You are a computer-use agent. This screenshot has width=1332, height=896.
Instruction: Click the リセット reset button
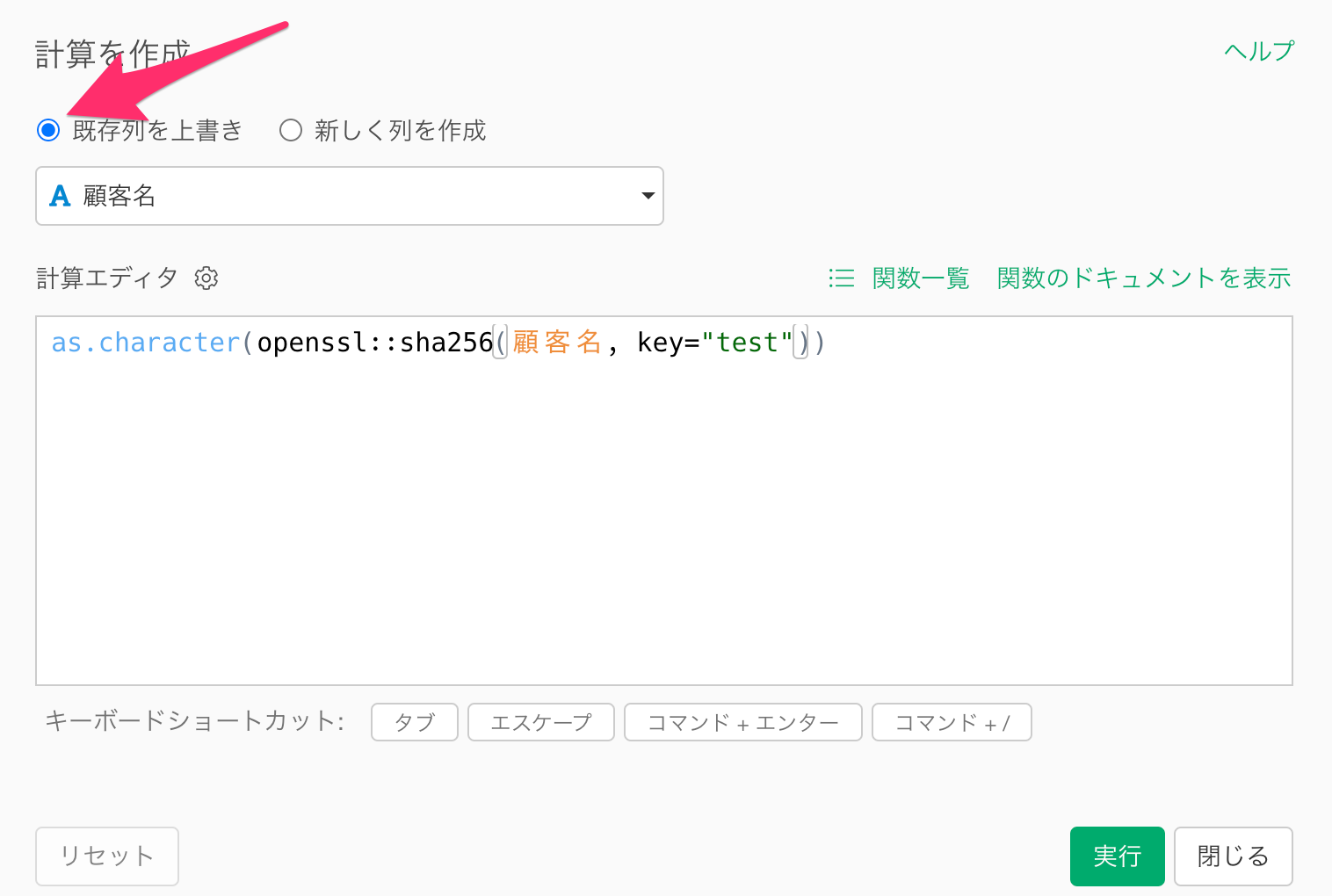(x=107, y=856)
